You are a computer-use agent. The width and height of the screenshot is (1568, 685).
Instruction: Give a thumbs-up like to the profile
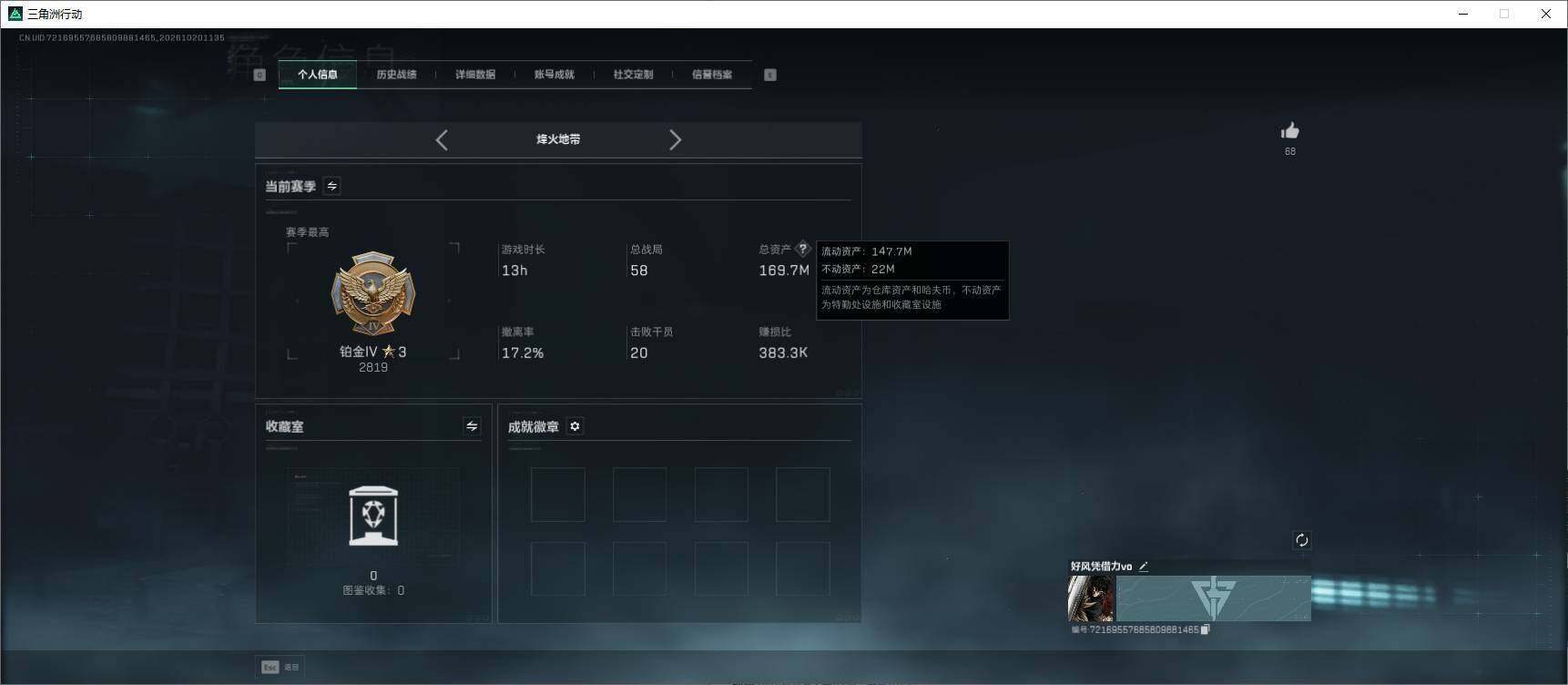pos(1290,131)
